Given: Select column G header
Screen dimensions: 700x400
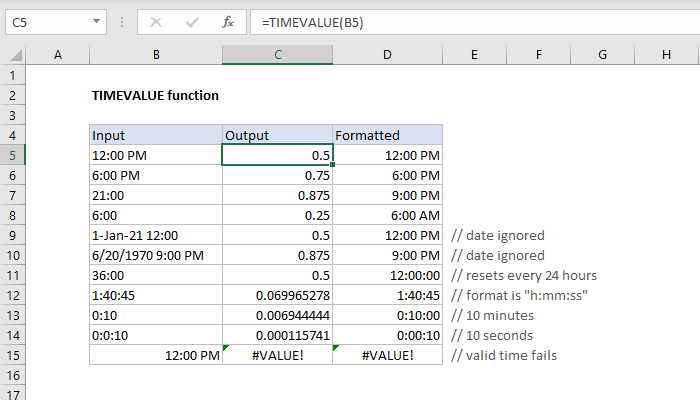Looking at the screenshot, I should (x=602, y=55).
